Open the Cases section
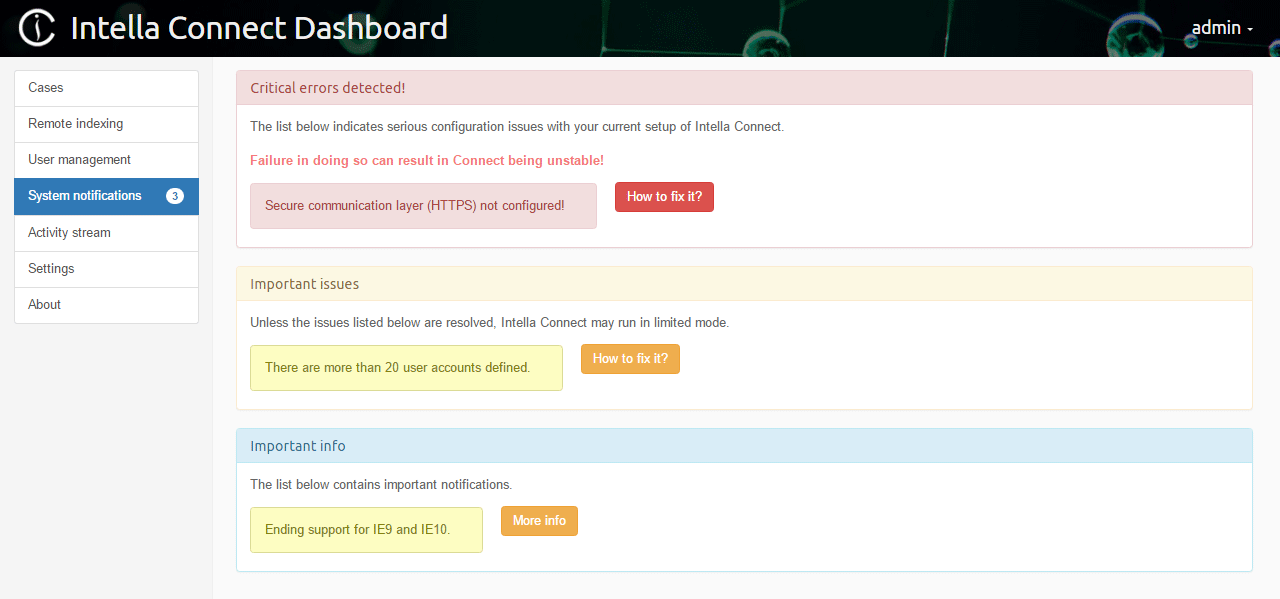The width and height of the screenshot is (1280, 599). (x=46, y=88)
